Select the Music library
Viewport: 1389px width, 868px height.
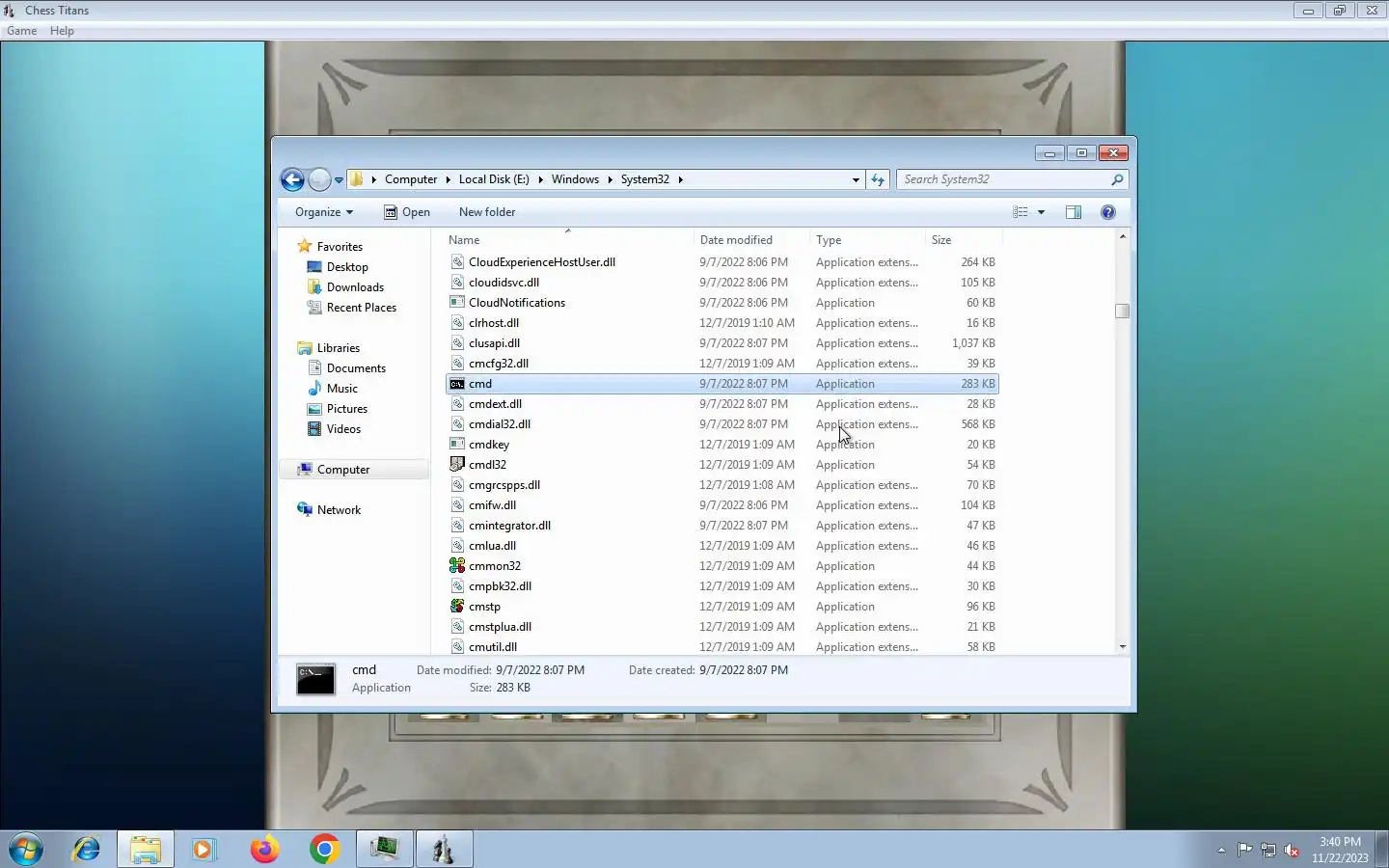[x=342, y=389]
